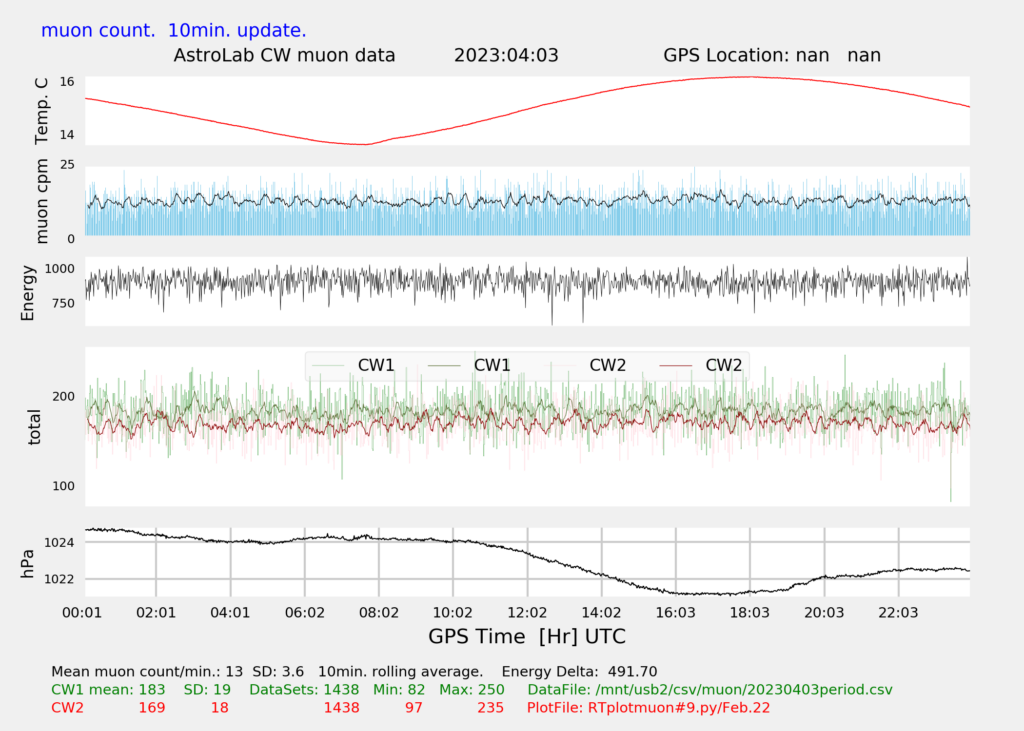Viewport: 1024px width, 731px height.
Task: Click the 12:02 tick on time axis
Action: pyautogui.click(x=526, y=611)
